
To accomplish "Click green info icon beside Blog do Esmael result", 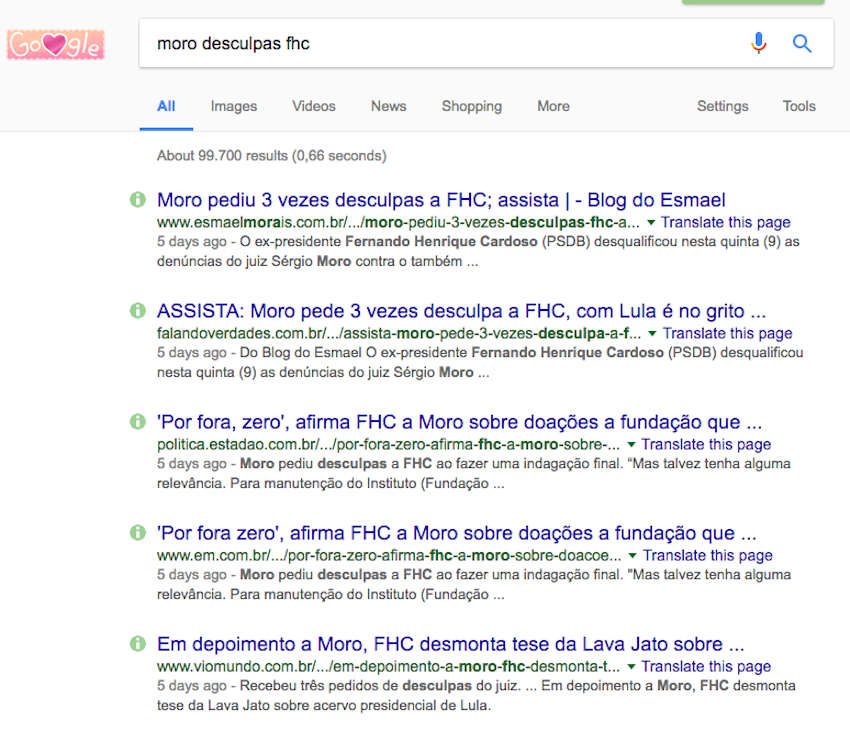I will point(138,200).
